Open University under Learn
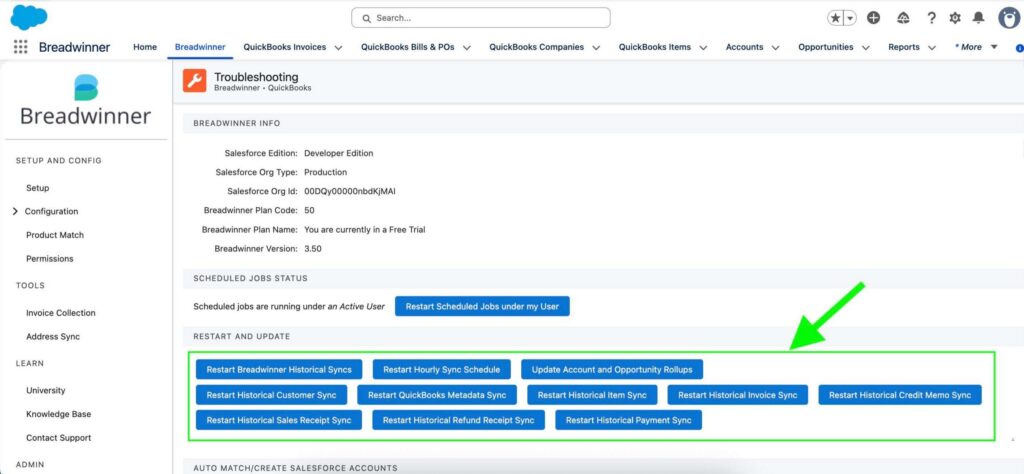The height and width of the screenshot is (474, 1024). click(46, 390)
